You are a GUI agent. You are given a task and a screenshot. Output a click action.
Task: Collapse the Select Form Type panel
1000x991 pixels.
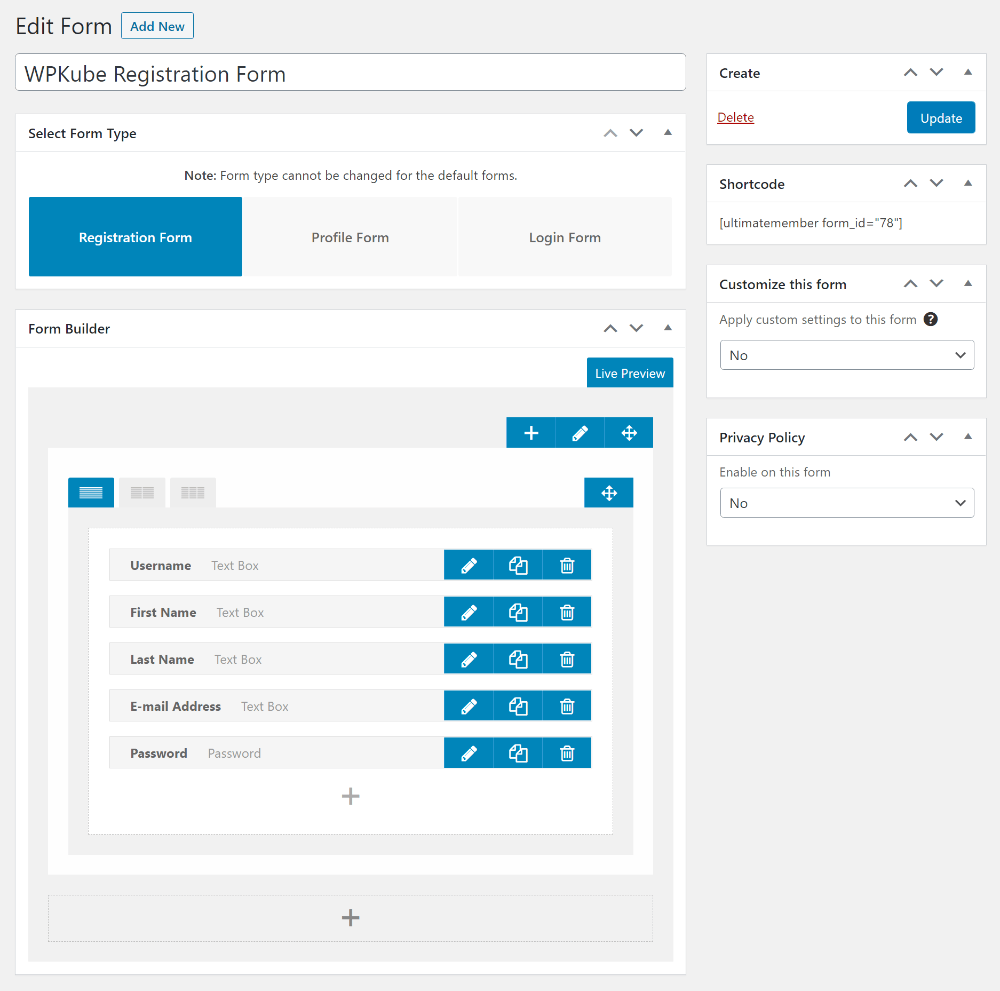click(668, 133)
